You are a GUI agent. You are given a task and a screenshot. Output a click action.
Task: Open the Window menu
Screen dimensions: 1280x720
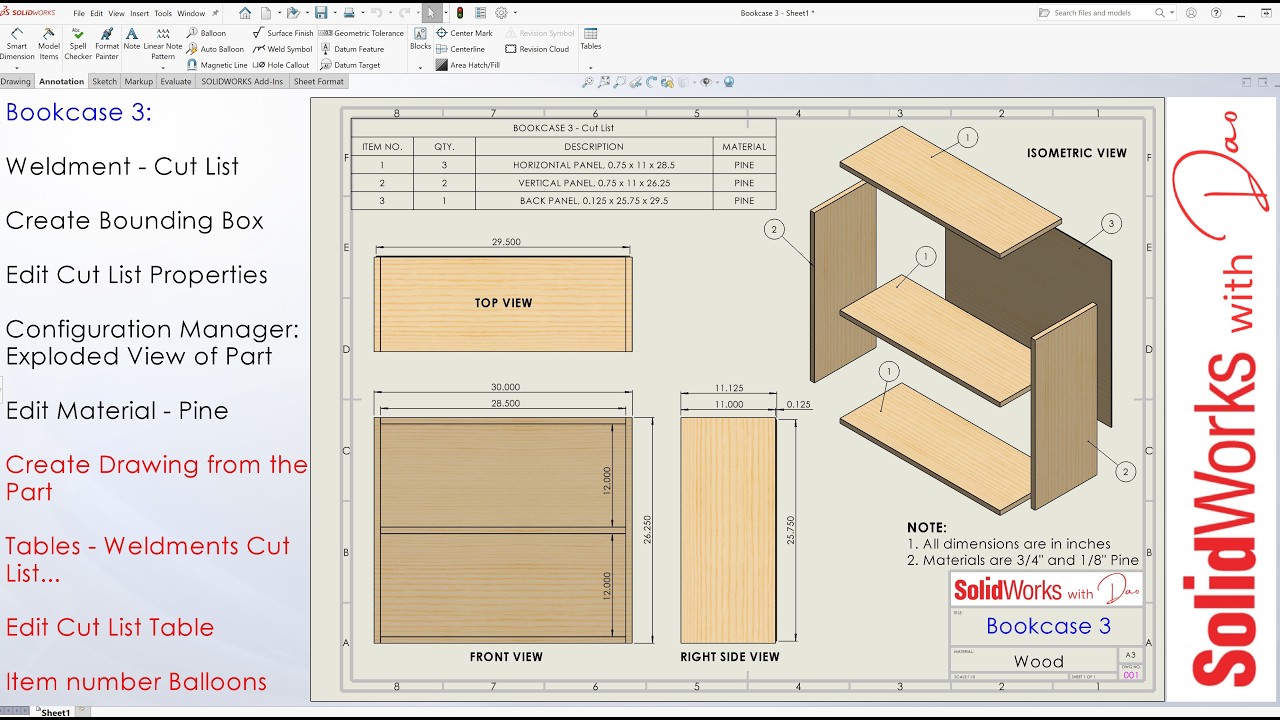point(191,14)
